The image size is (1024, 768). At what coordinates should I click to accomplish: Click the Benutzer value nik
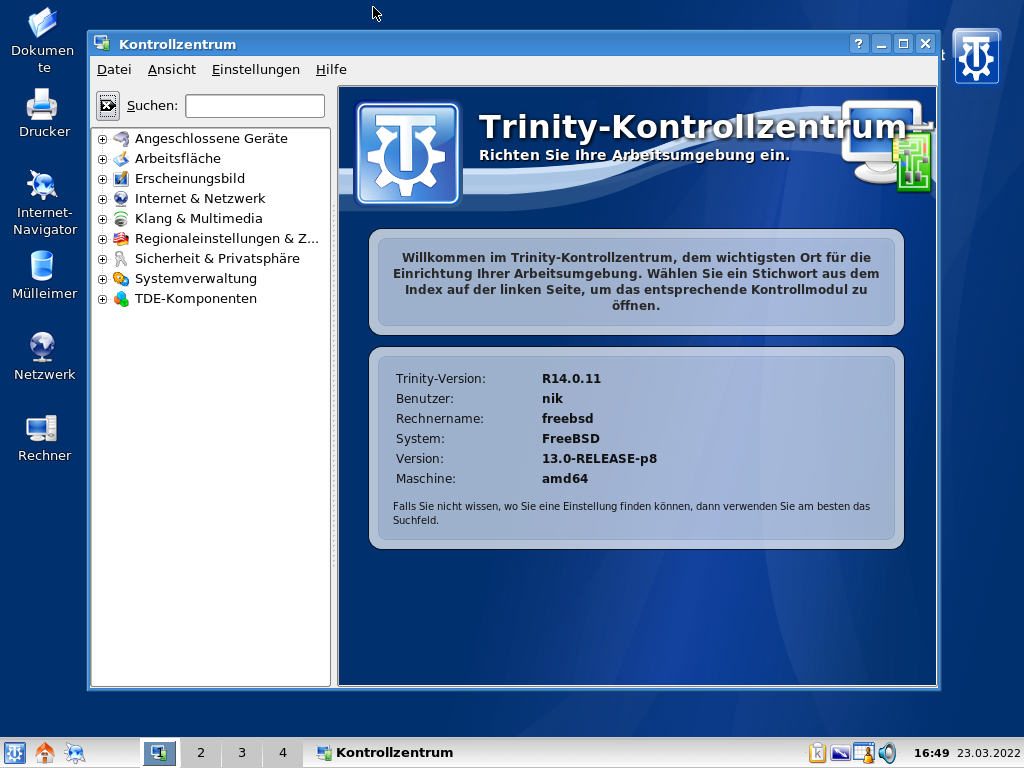click(552, 398)
